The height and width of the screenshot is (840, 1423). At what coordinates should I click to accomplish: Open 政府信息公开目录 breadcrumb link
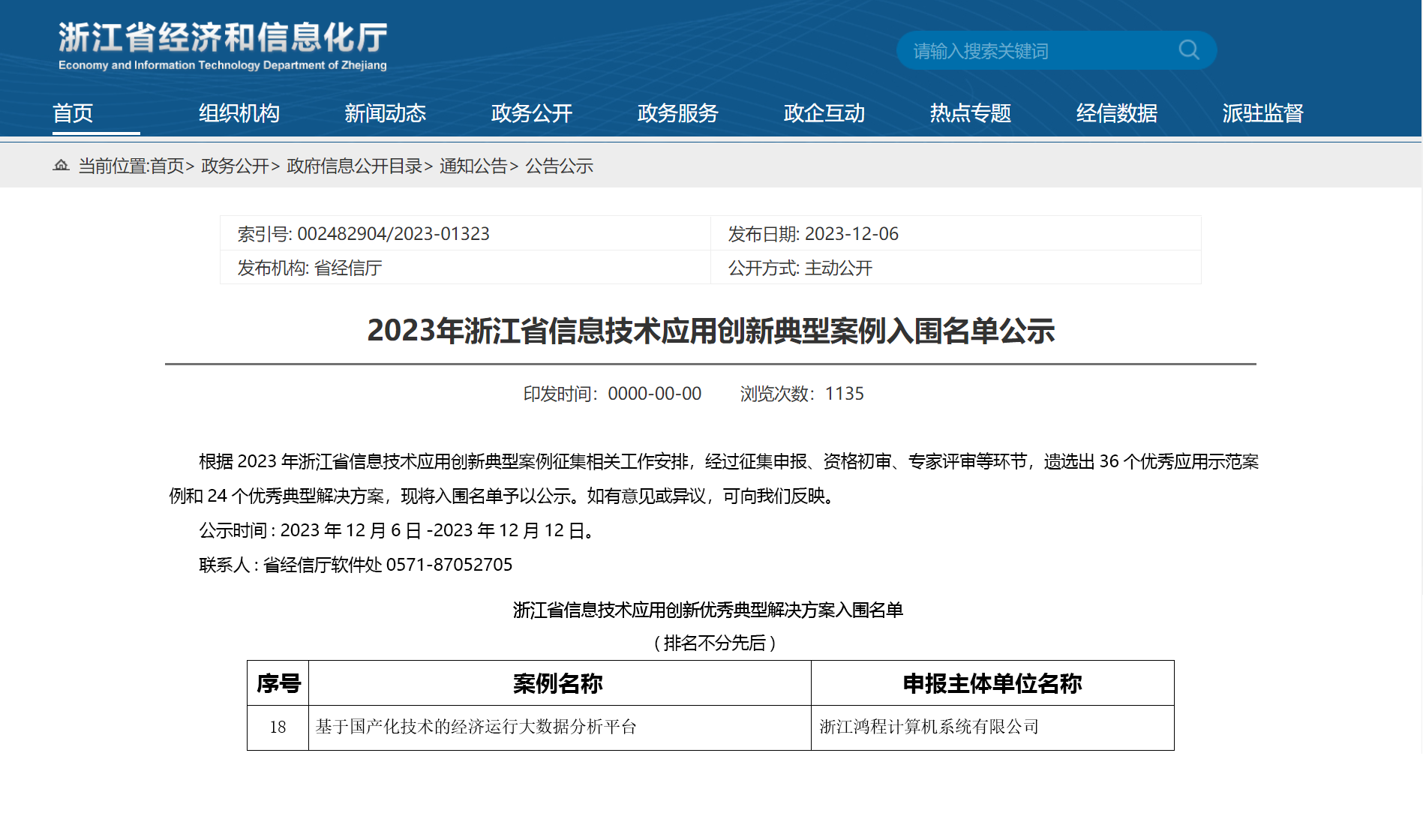click(354, 166)
